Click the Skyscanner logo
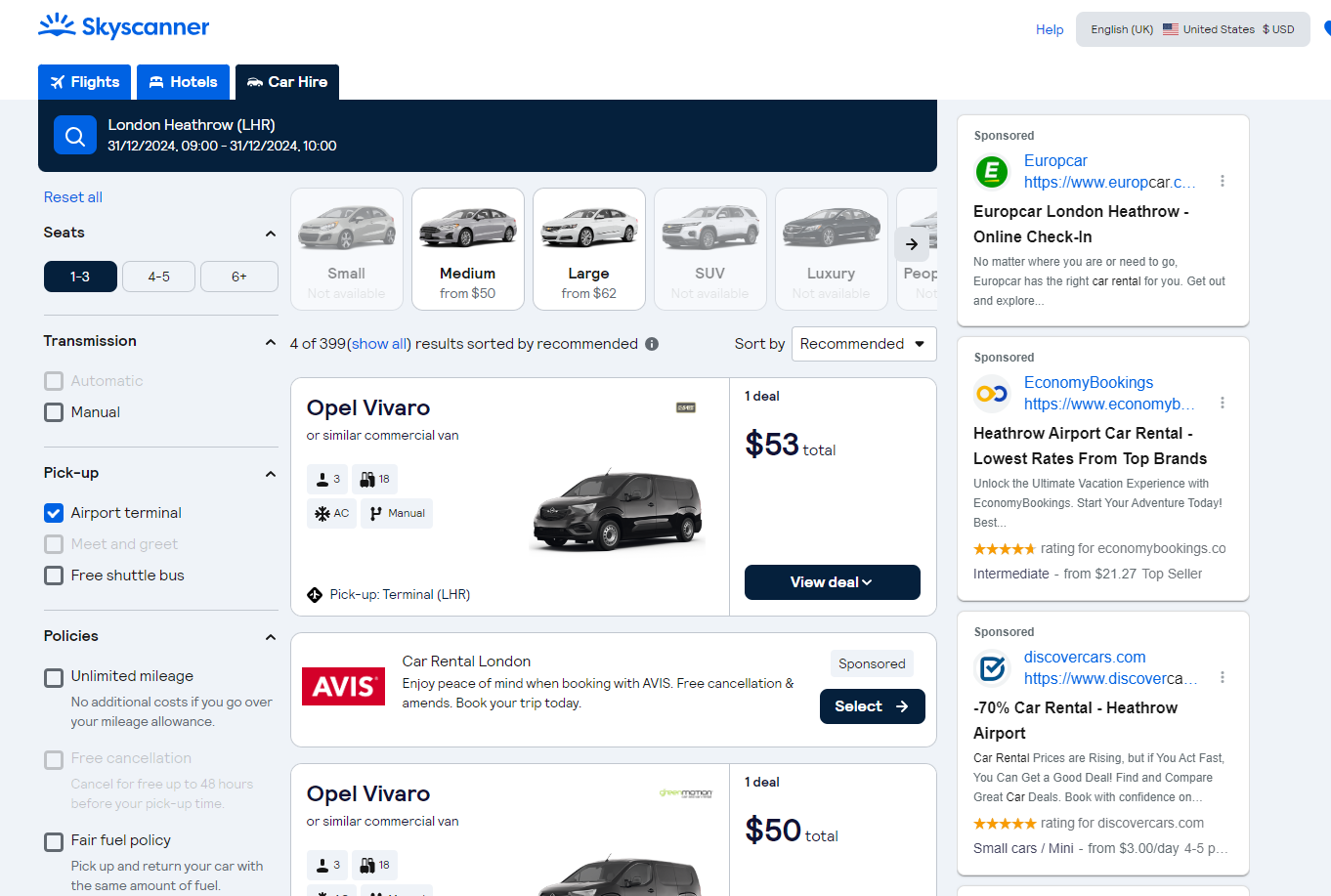This screenshot has width=1331, height=896. point(123,26)
